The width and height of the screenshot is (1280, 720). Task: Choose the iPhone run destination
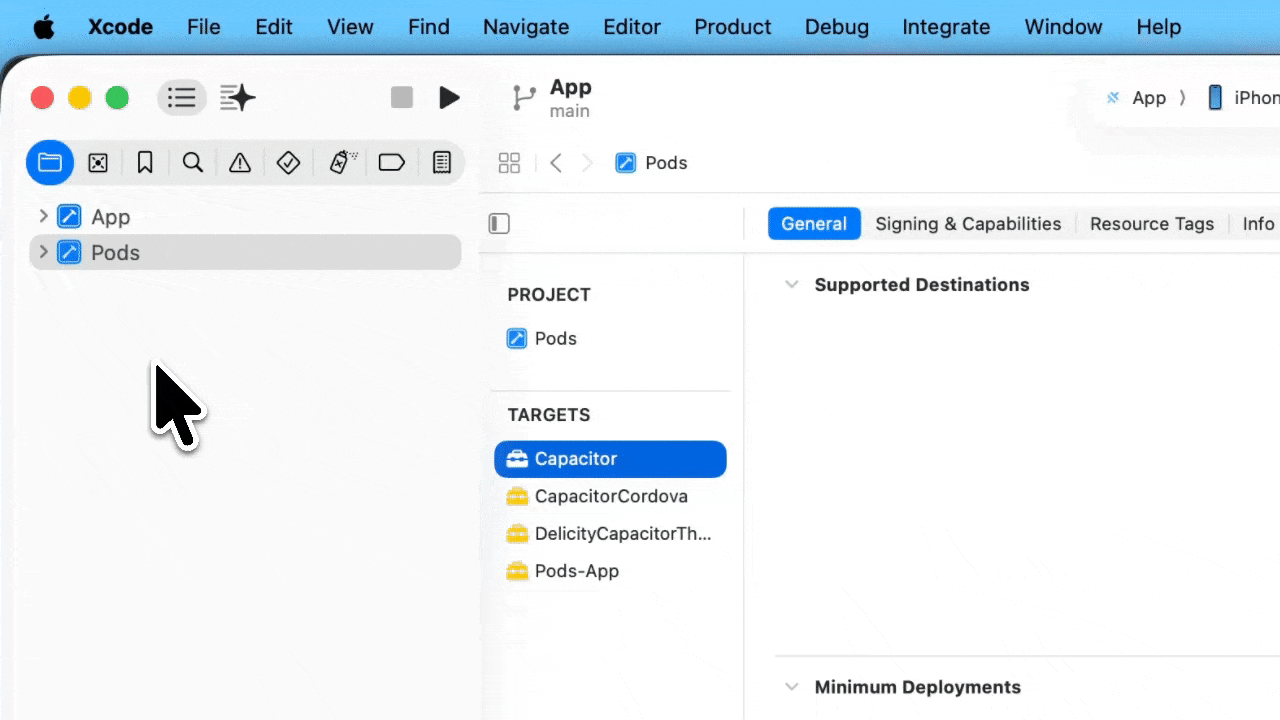1243,97
